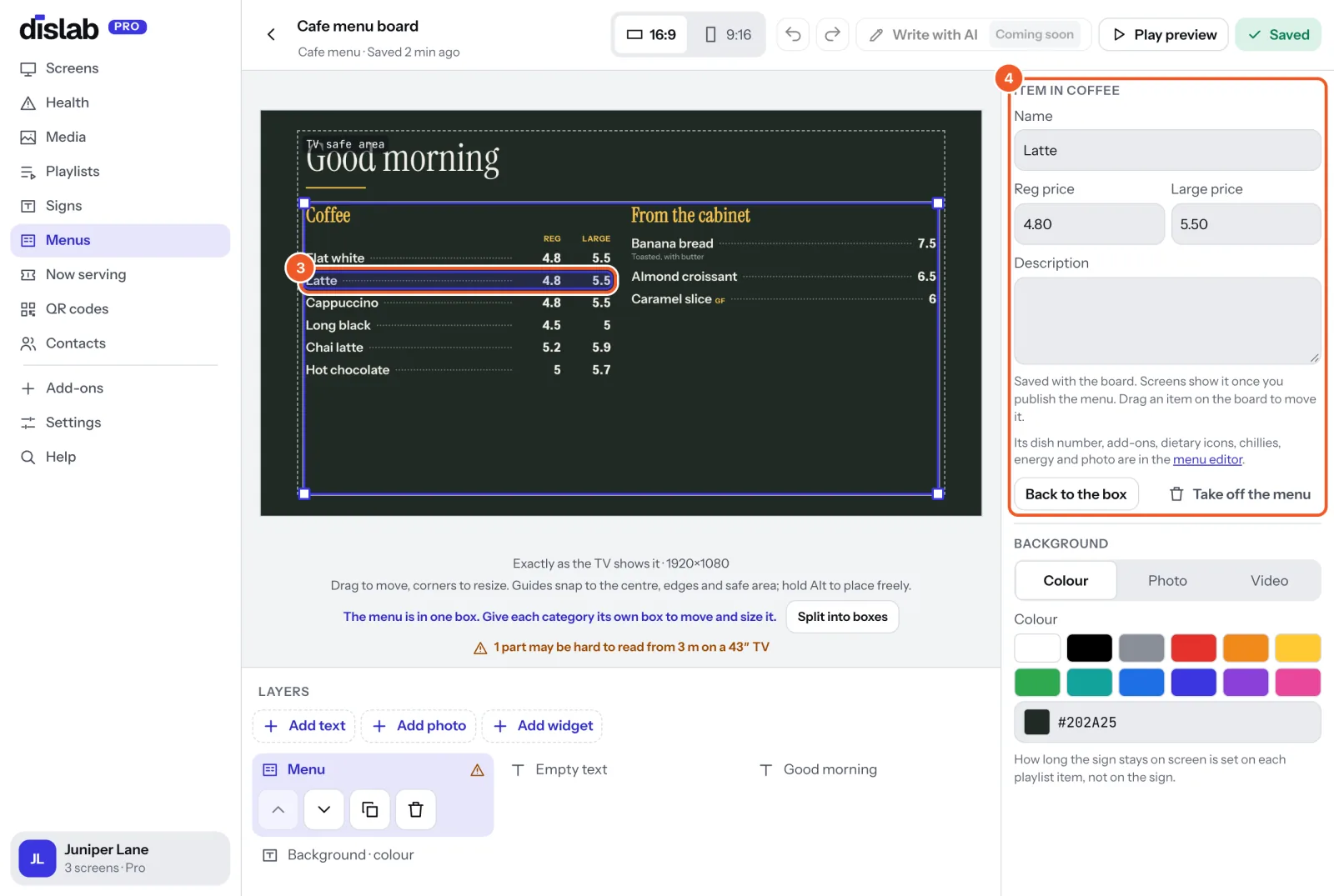Add a photo layer
Image resolution: width=1334 pixels, height=896 pixels.
pos(419,726)
